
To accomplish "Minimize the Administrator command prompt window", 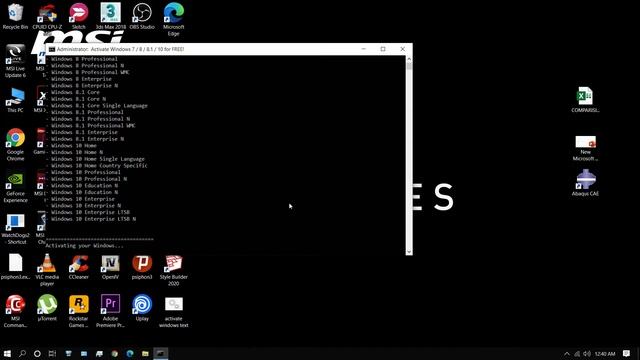I will click(364, 49).
